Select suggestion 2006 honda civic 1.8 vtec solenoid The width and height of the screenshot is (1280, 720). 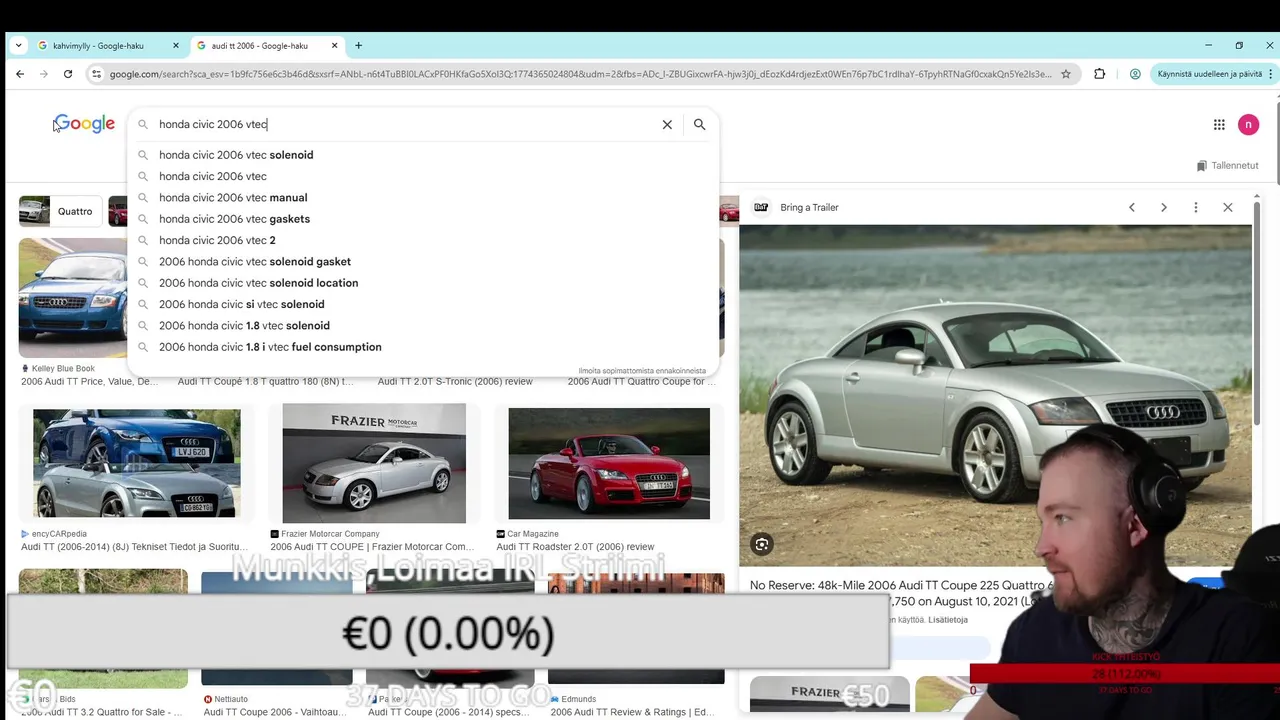(x=423, y=326)
